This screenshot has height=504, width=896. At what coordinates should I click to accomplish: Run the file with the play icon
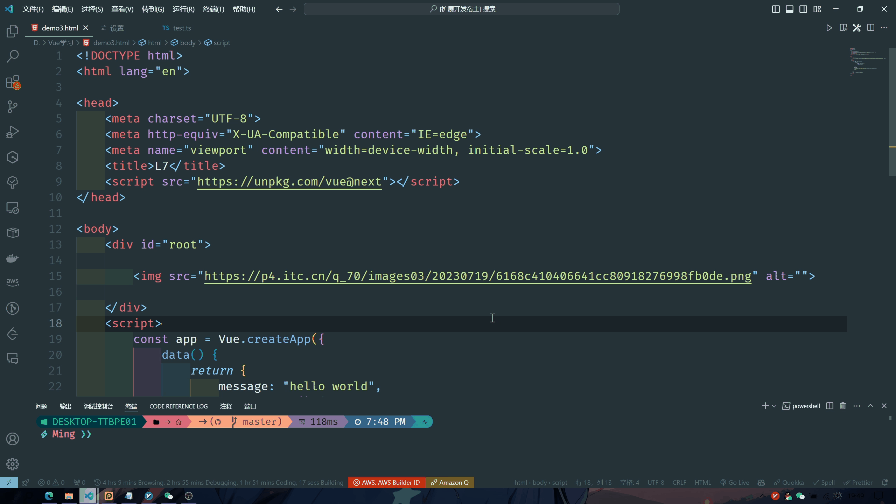pos(829,27)
